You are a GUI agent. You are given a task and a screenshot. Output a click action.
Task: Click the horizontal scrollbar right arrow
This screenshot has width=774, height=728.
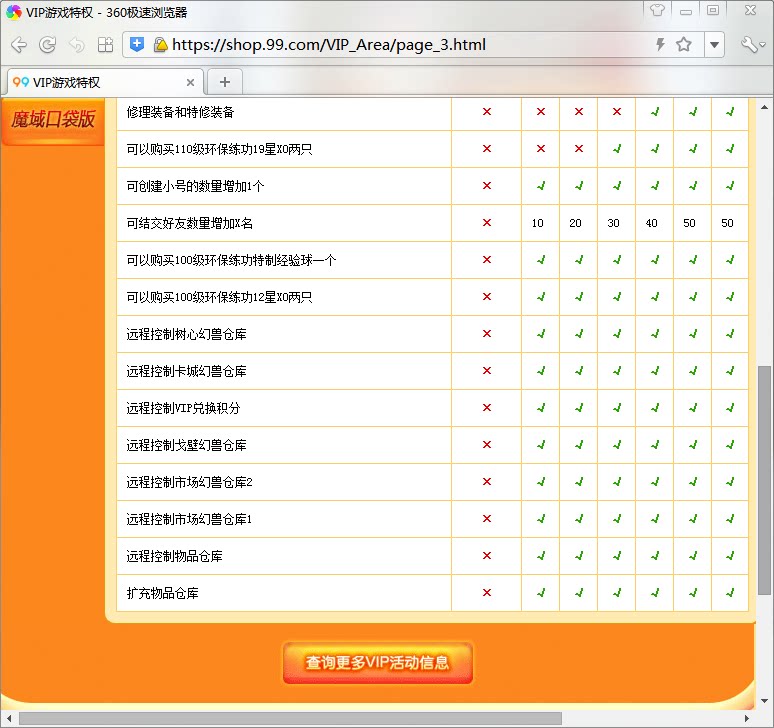click(x=746, y=719)
